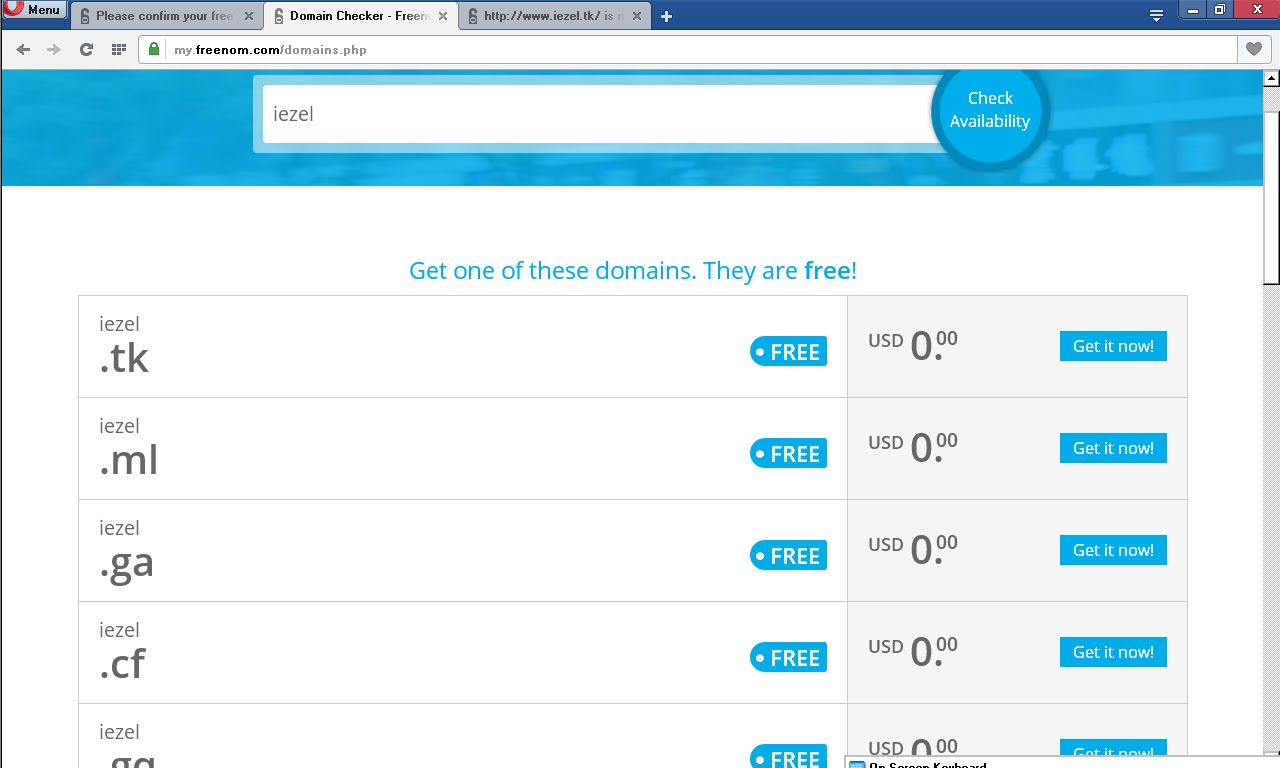Click the FREE badge for .ml
1280x768 pixels.
coord(788,454)
